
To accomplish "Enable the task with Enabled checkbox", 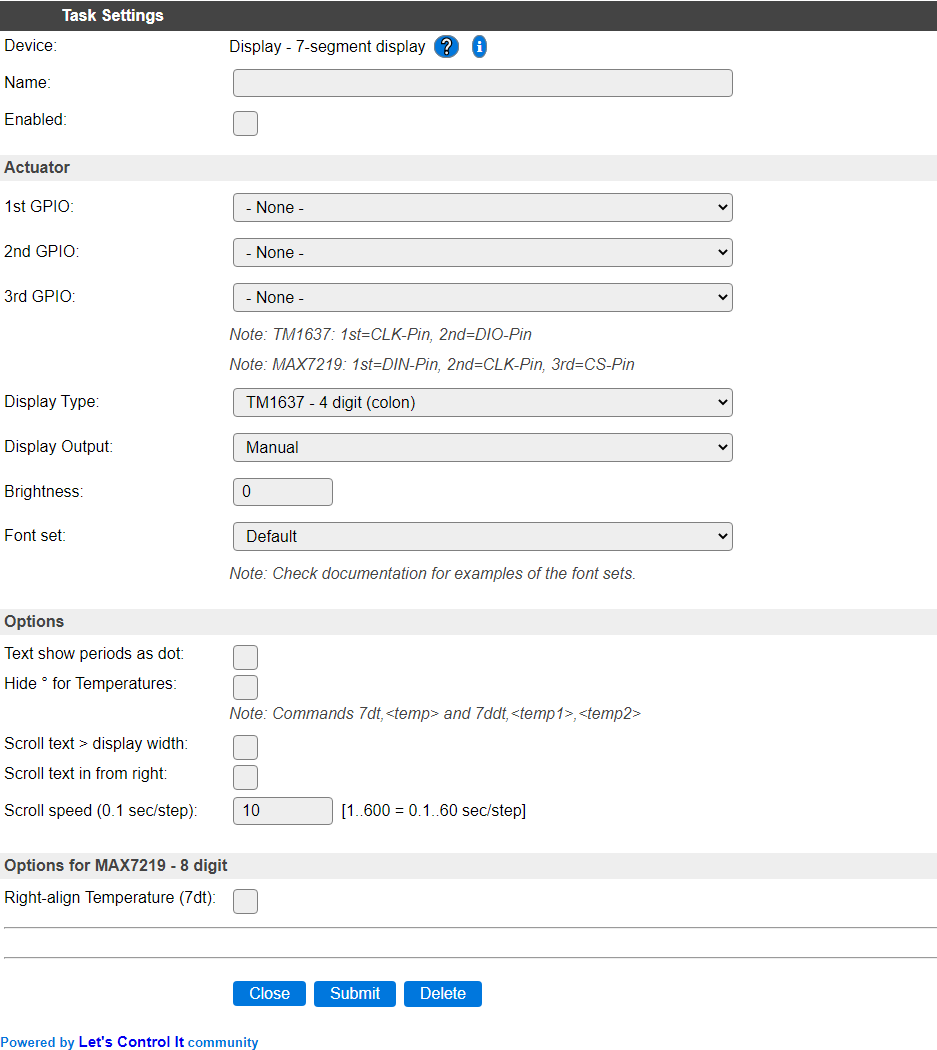I will pos(245,123).
